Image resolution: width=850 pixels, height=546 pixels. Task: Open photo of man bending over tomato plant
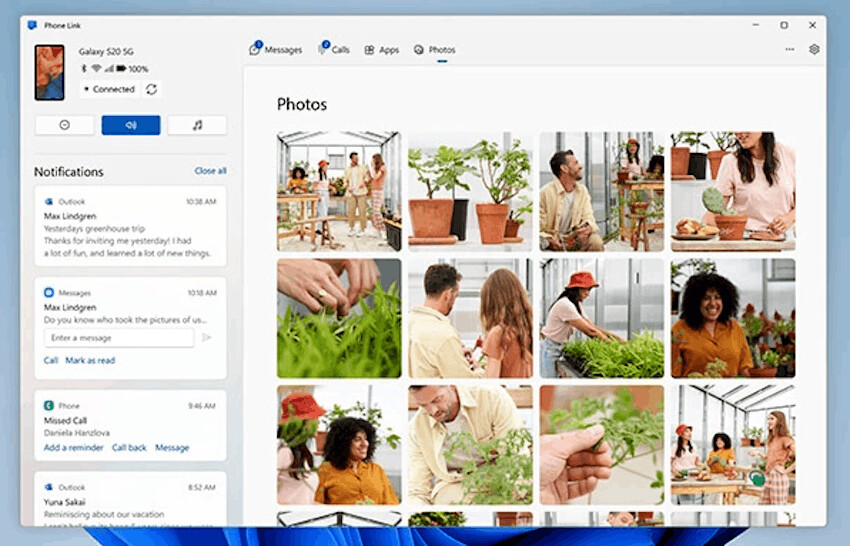point(471,445)
